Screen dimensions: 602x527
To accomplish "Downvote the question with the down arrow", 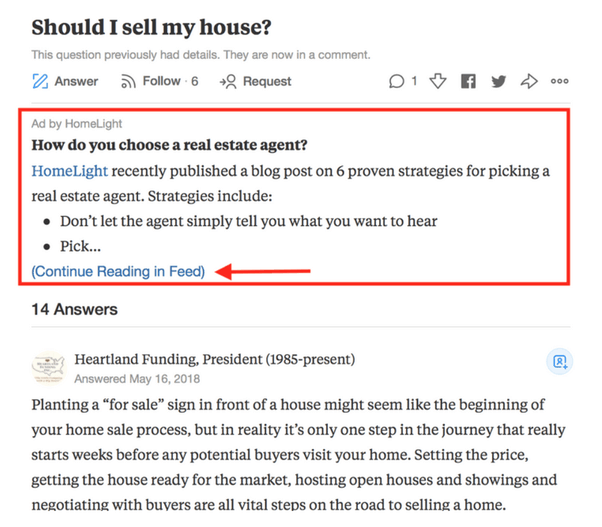I will [437, 81].
